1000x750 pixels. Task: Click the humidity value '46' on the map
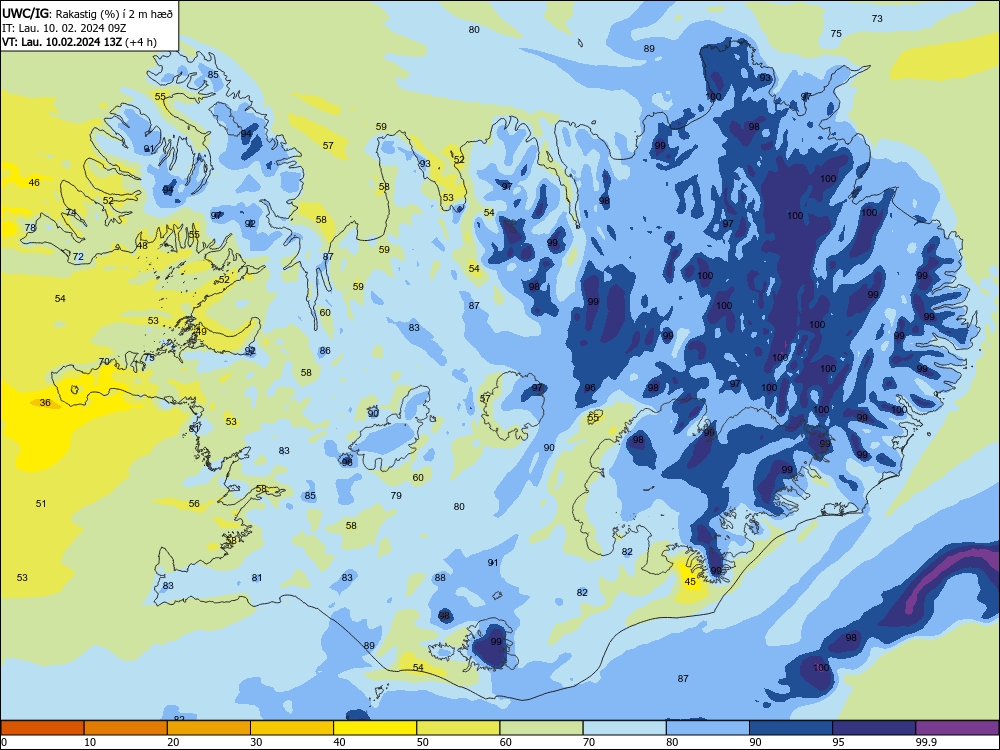tap(34, 182)
